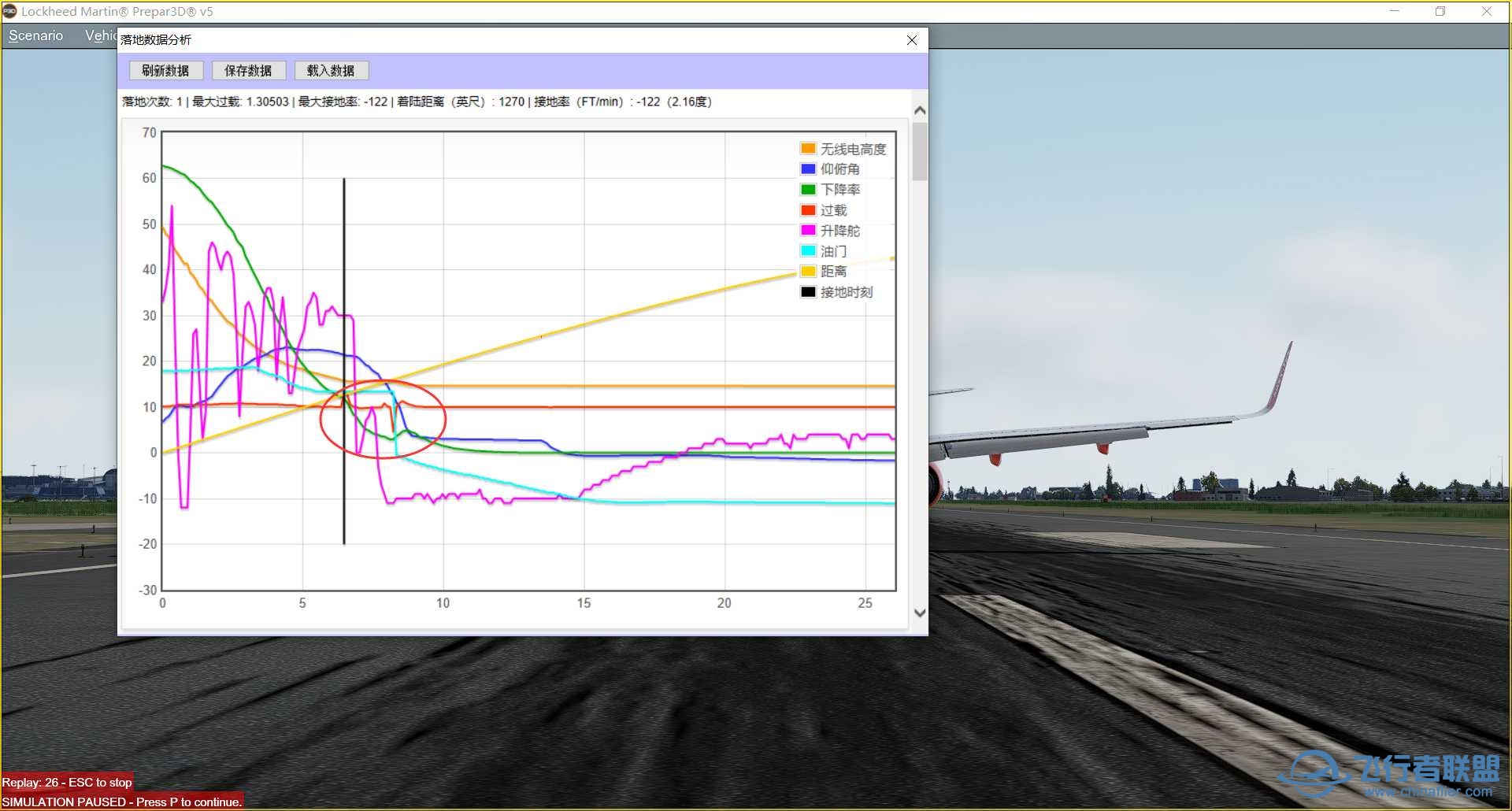Screen dimensions: 1512x811
Task: Close the Prepar3D main window
Action: [x=1487, y=11]
